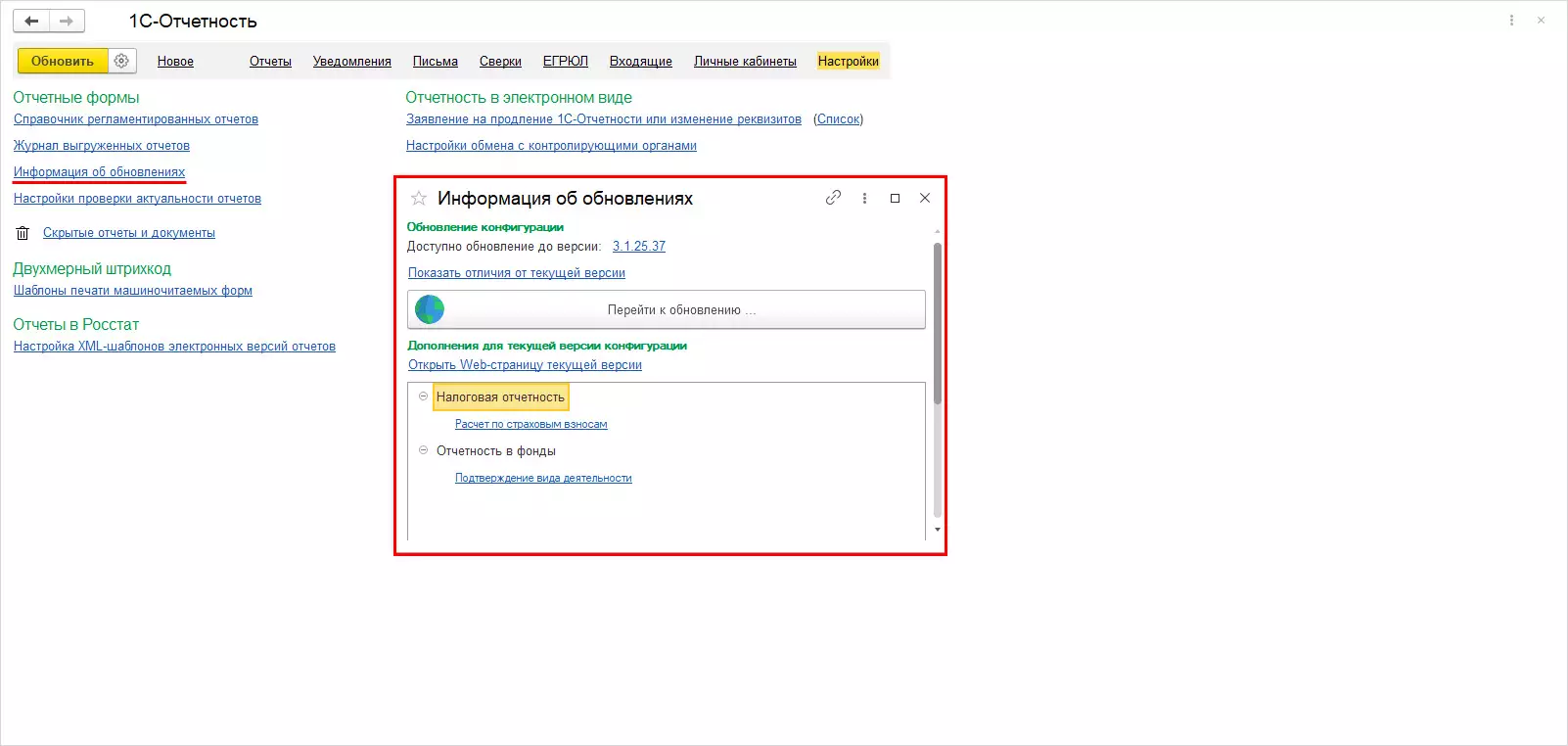Open Справочник регламентированных отчетов link
Screen dimensions: 1568x746
pyautogui.click(x=136, y=119)
